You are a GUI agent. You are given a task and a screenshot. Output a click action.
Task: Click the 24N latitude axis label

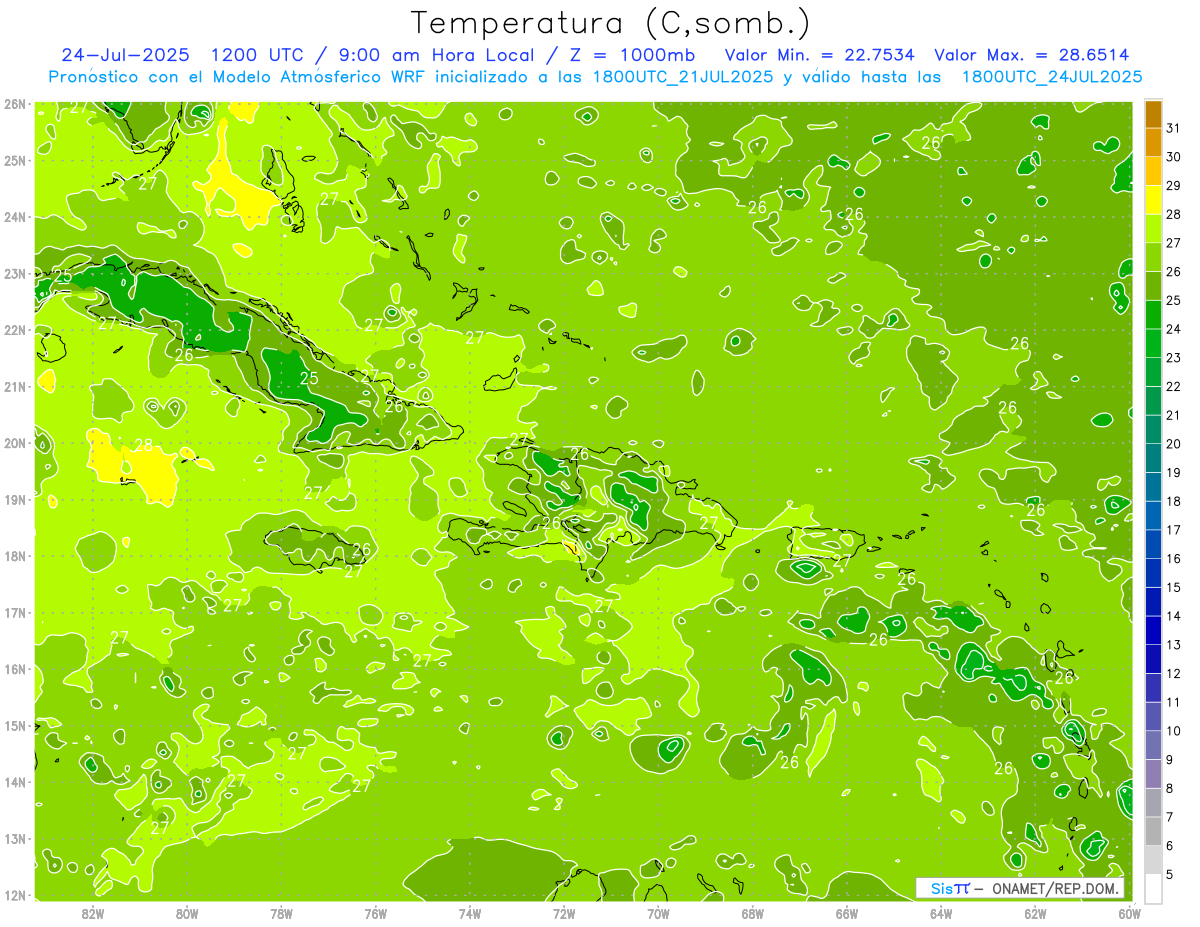[14, 217]
